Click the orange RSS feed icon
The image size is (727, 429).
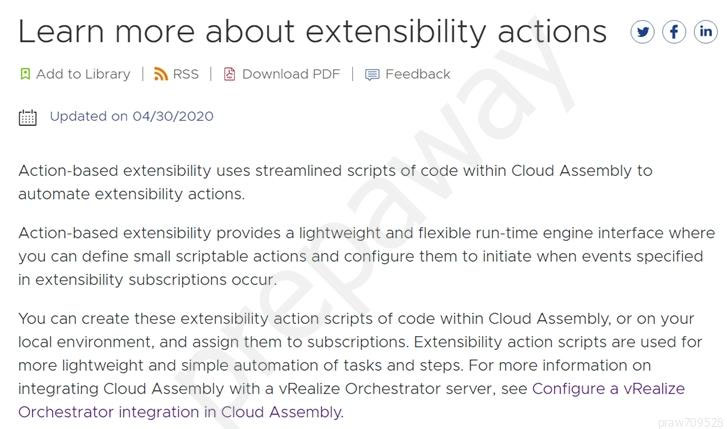(160, 74)
